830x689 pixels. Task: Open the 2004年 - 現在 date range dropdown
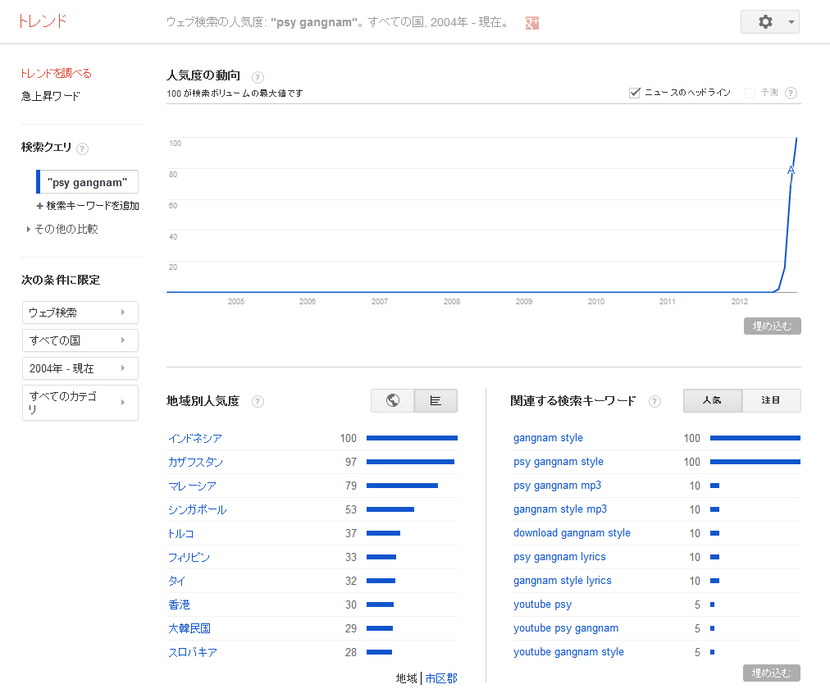pos(80,368)
